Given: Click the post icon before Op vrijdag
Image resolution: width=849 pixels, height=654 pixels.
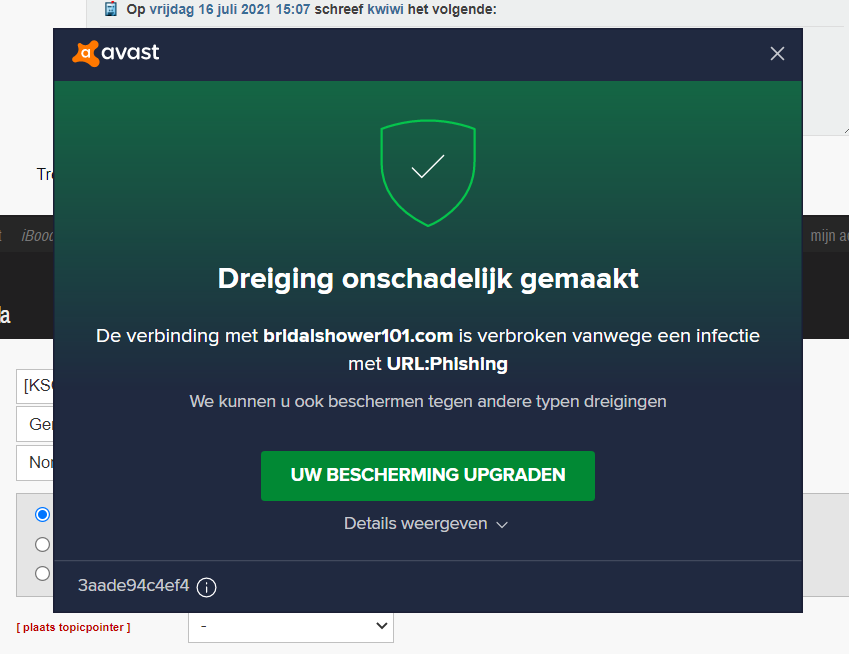Looking at the screenshot, I should tap(110, 9).
